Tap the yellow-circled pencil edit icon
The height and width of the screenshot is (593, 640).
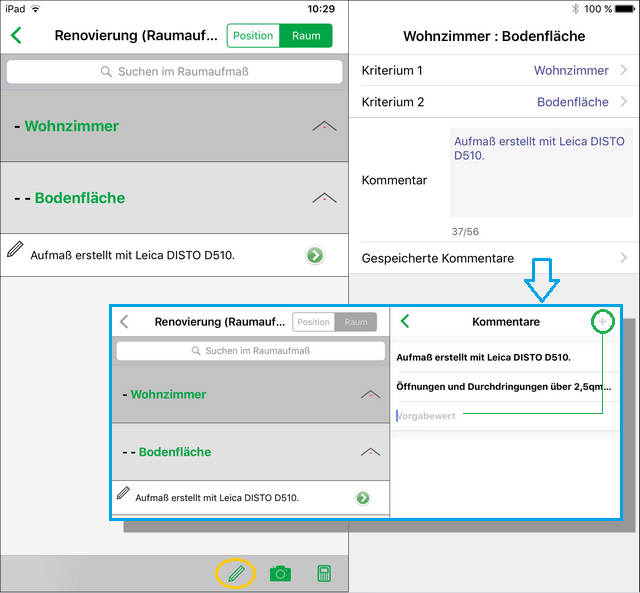click(236, 574)
